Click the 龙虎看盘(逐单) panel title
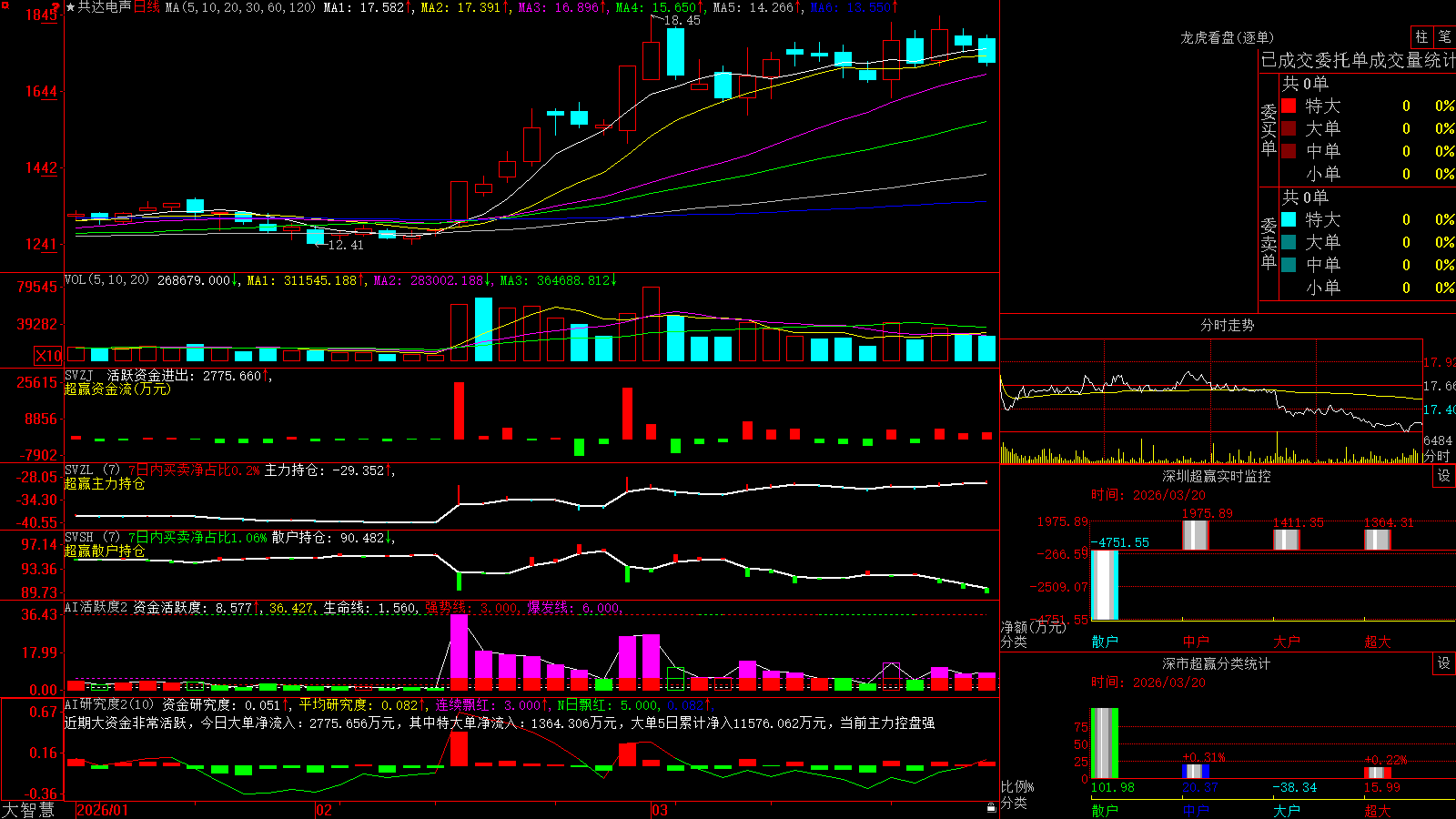 [x=1227, y=37]
